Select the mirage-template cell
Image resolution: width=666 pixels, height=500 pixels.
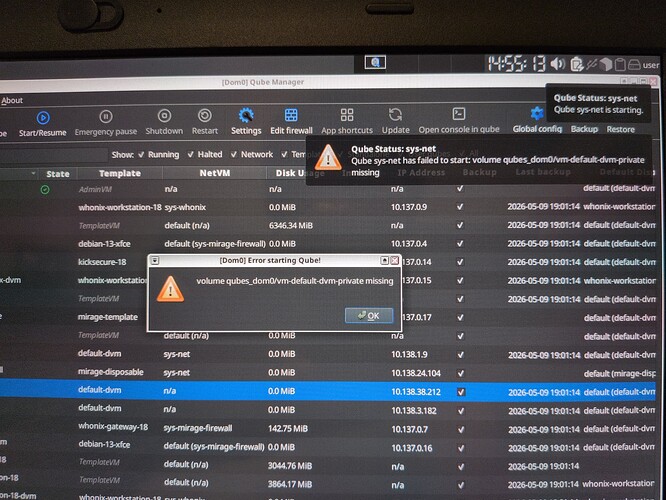click(x=108, y=317)
